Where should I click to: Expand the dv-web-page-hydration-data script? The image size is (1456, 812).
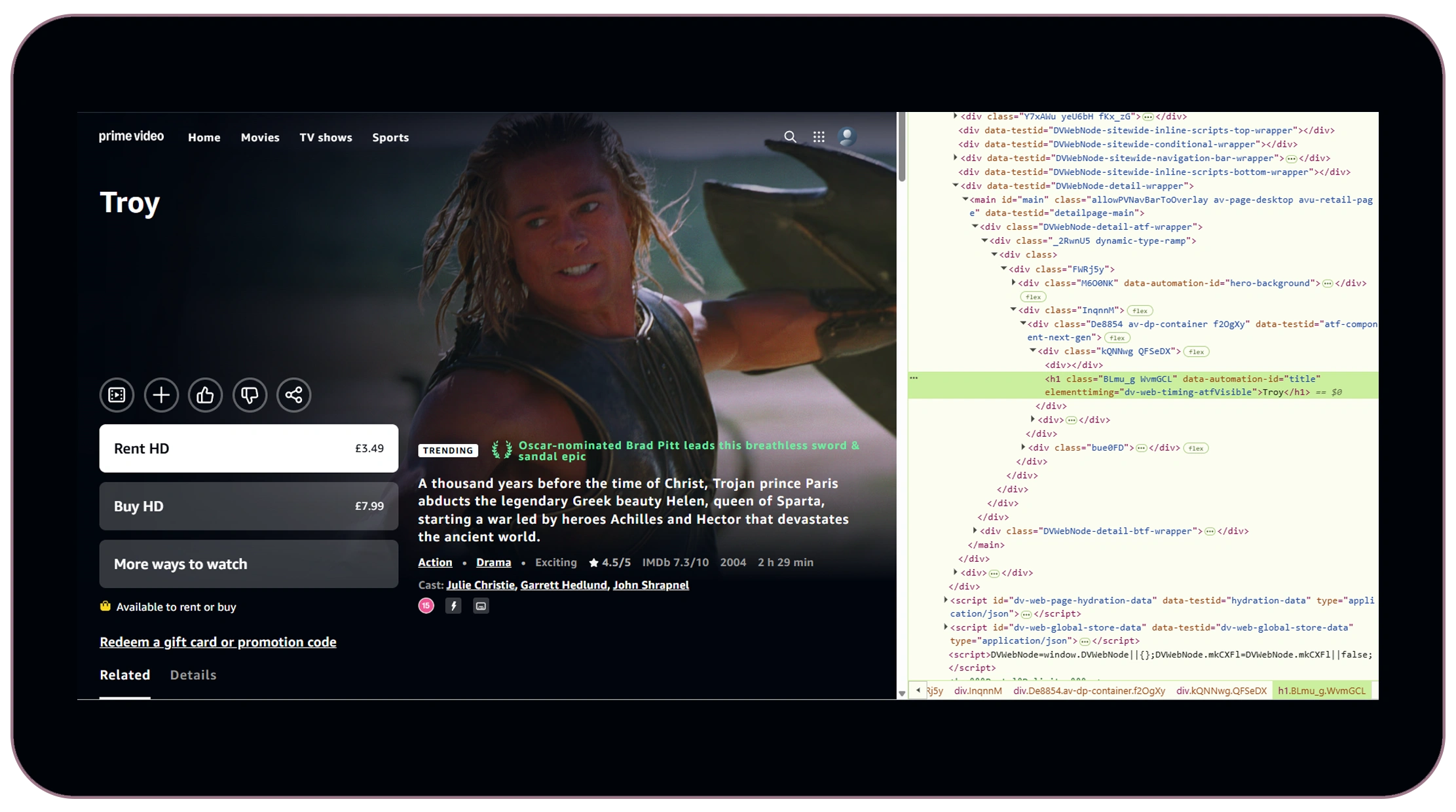(x=946, y=600)
